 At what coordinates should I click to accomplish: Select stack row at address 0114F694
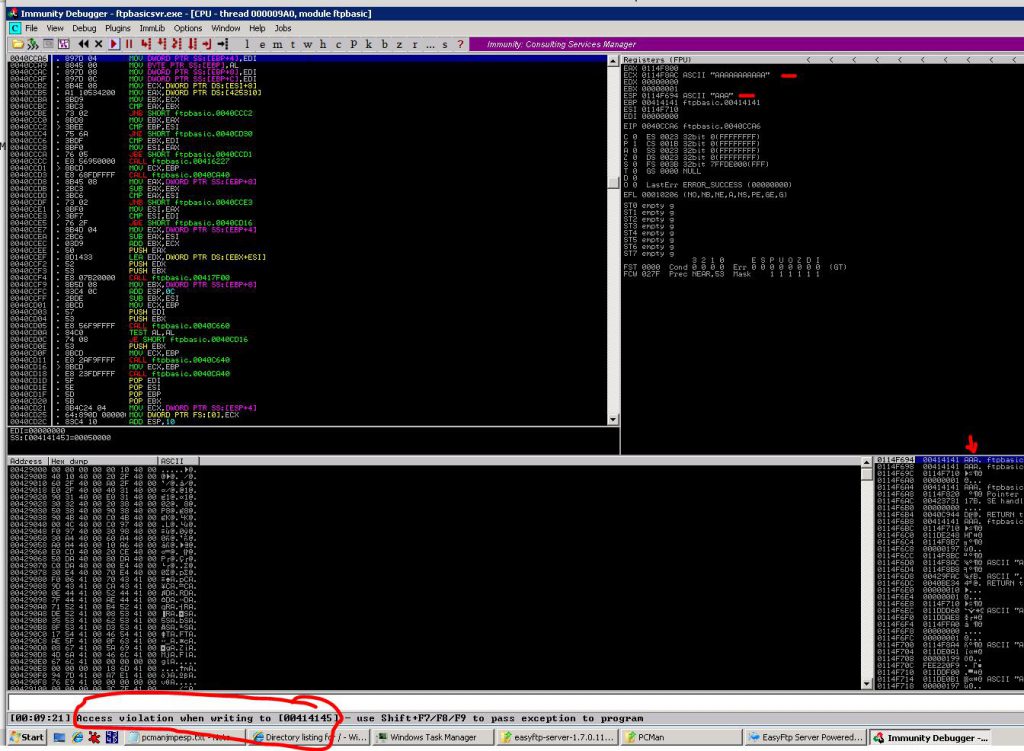coord(950,460)
